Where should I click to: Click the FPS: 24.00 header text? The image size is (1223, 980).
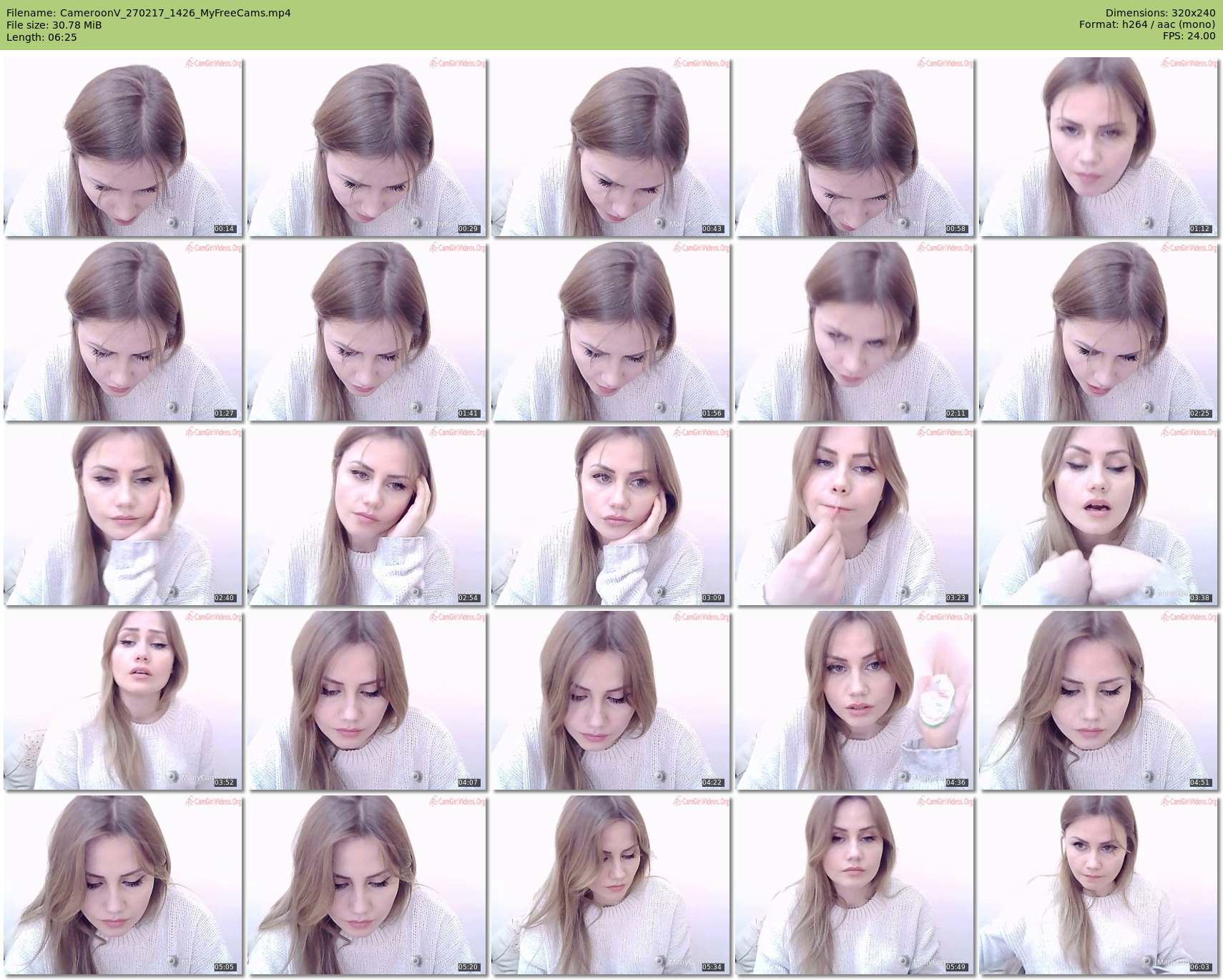pos(1189,36)
